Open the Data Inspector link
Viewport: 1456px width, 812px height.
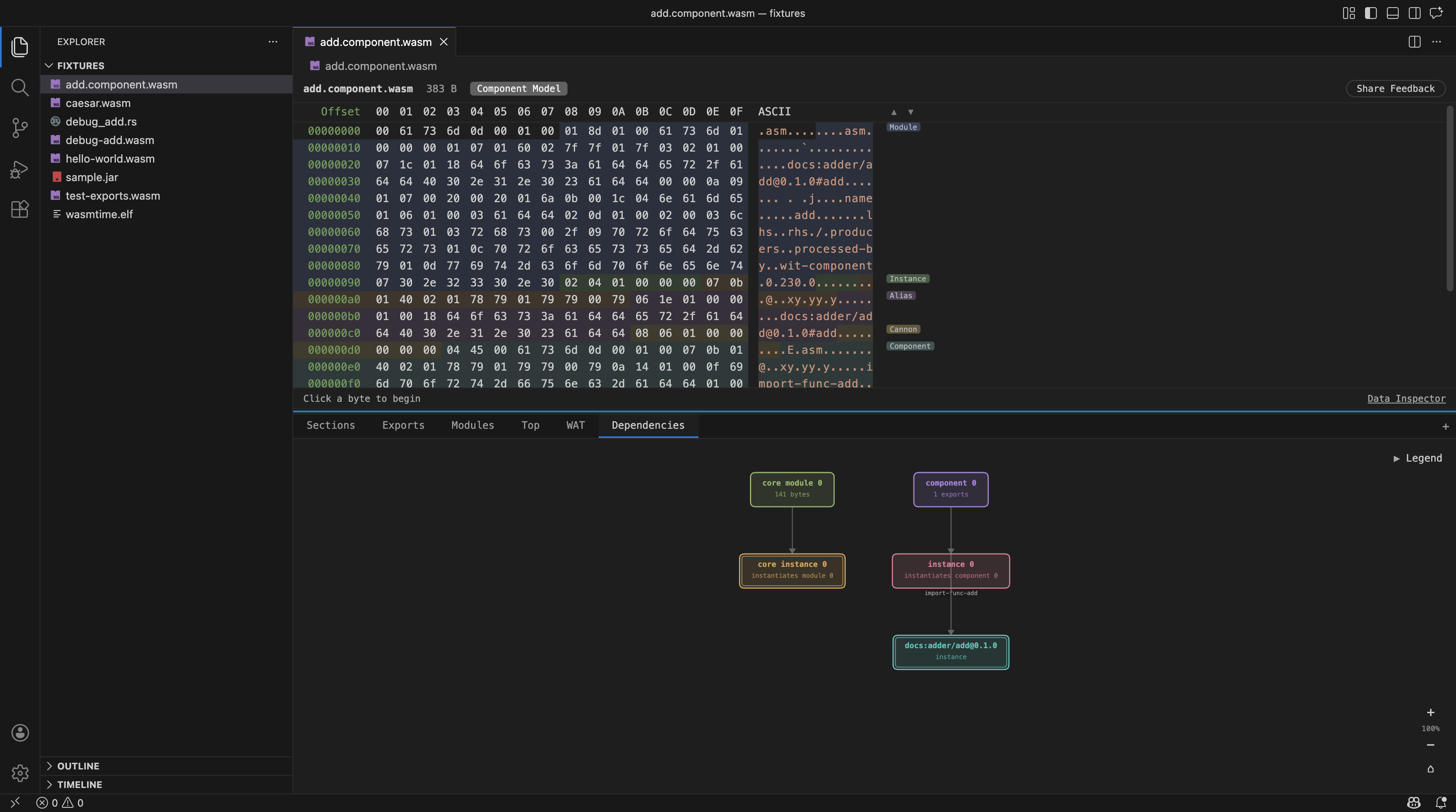coord(1406,399)
